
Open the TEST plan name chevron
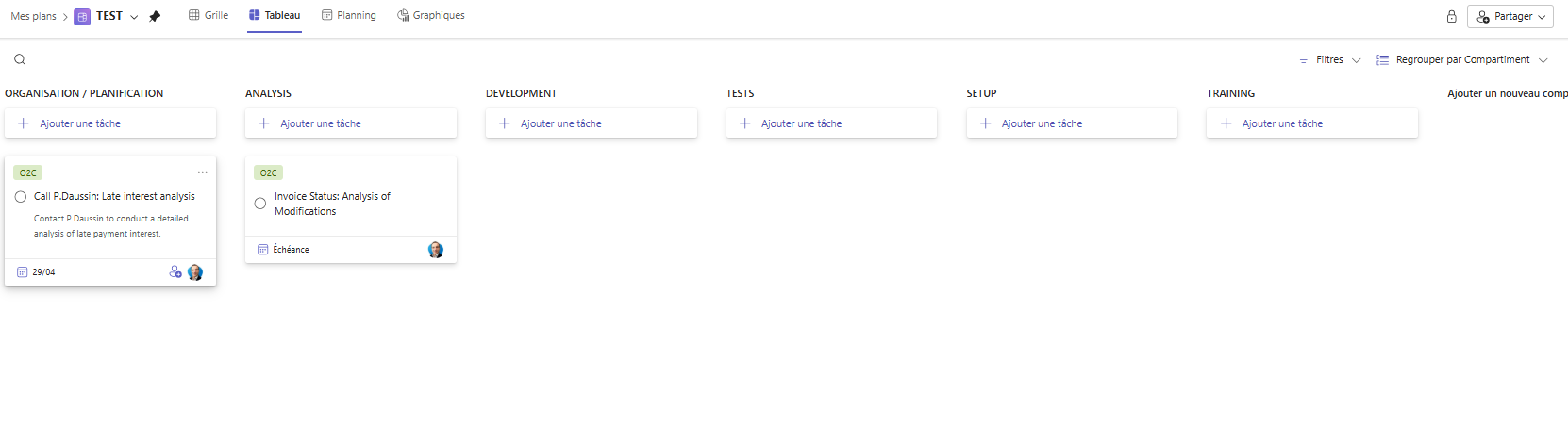coord(134,17)
